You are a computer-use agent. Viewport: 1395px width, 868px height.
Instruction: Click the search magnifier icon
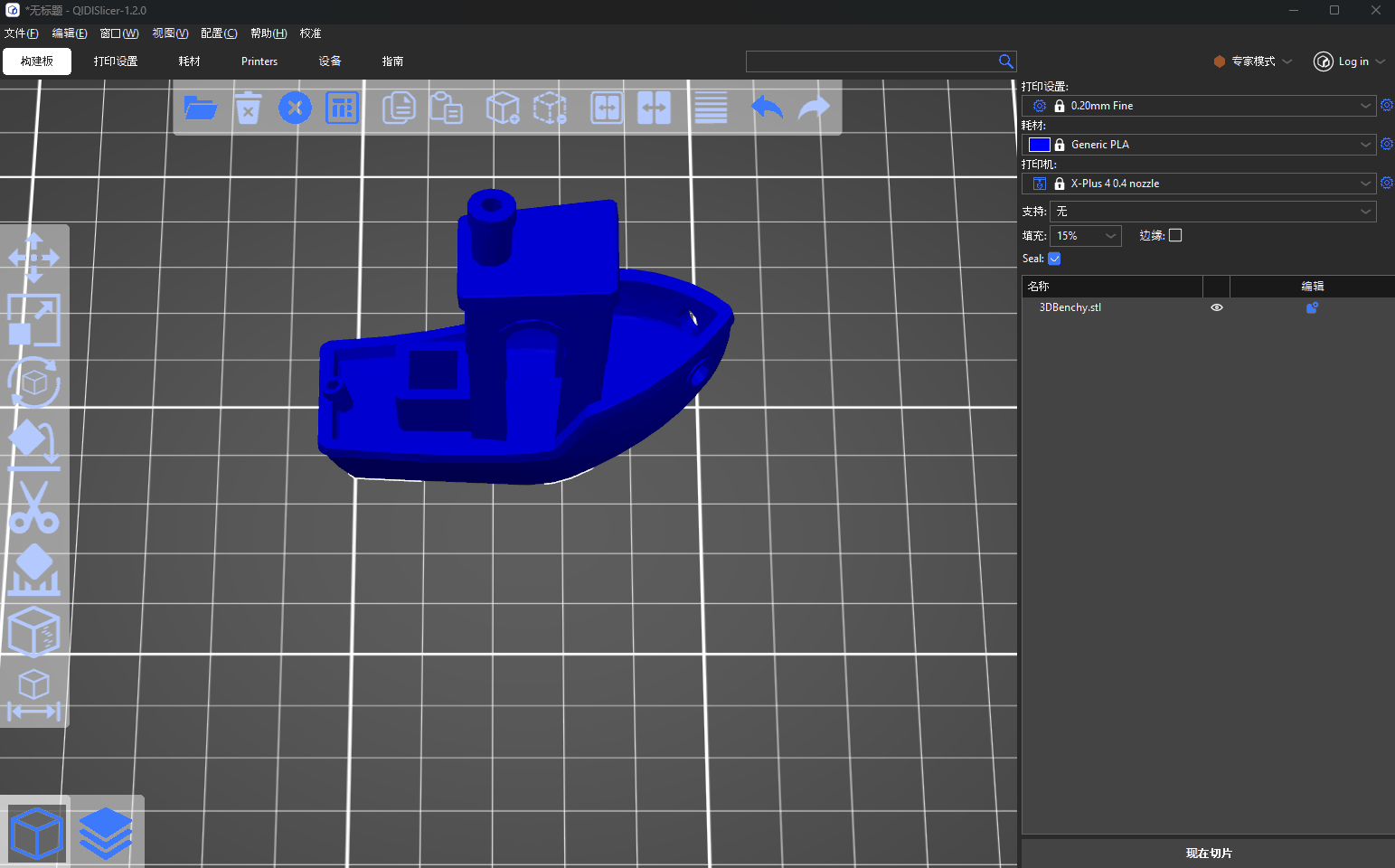click(x=1005, y=61)
